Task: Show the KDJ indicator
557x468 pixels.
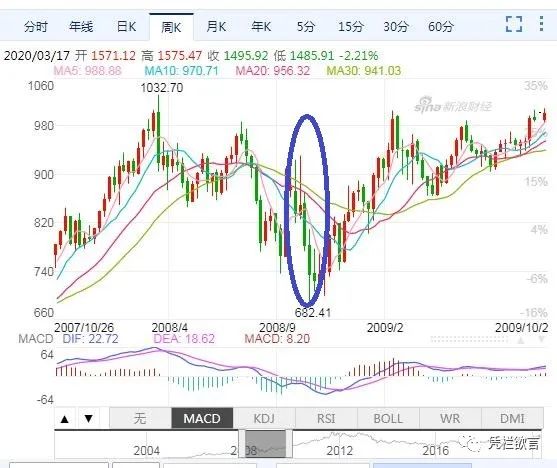Action: click(x=264, y=418)
